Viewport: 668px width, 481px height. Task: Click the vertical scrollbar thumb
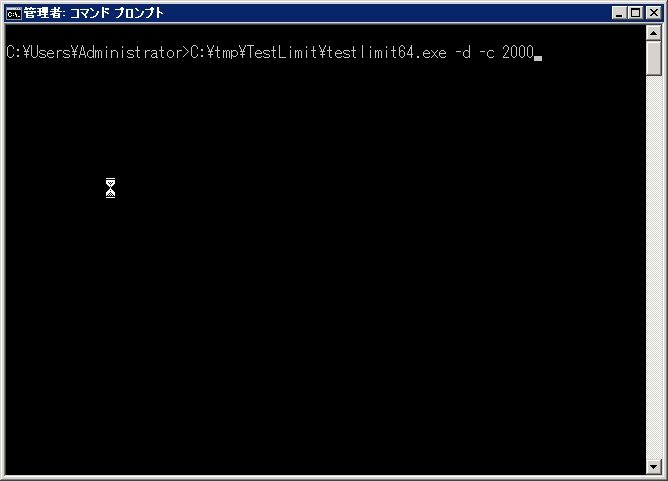[654, 58]
